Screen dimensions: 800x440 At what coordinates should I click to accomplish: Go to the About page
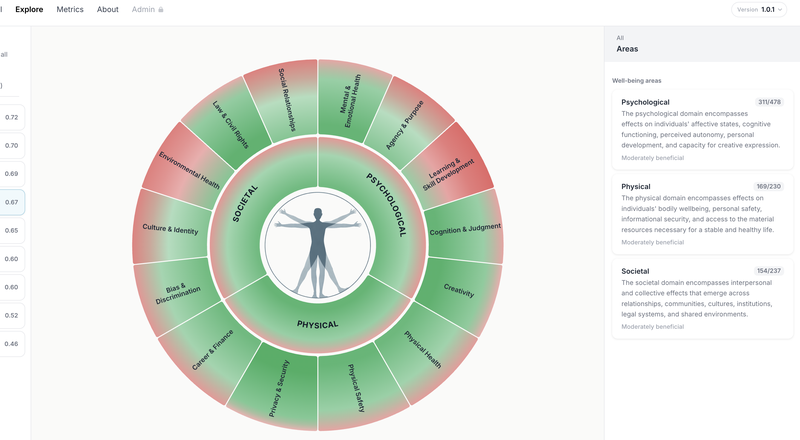(x=108, y=10)
